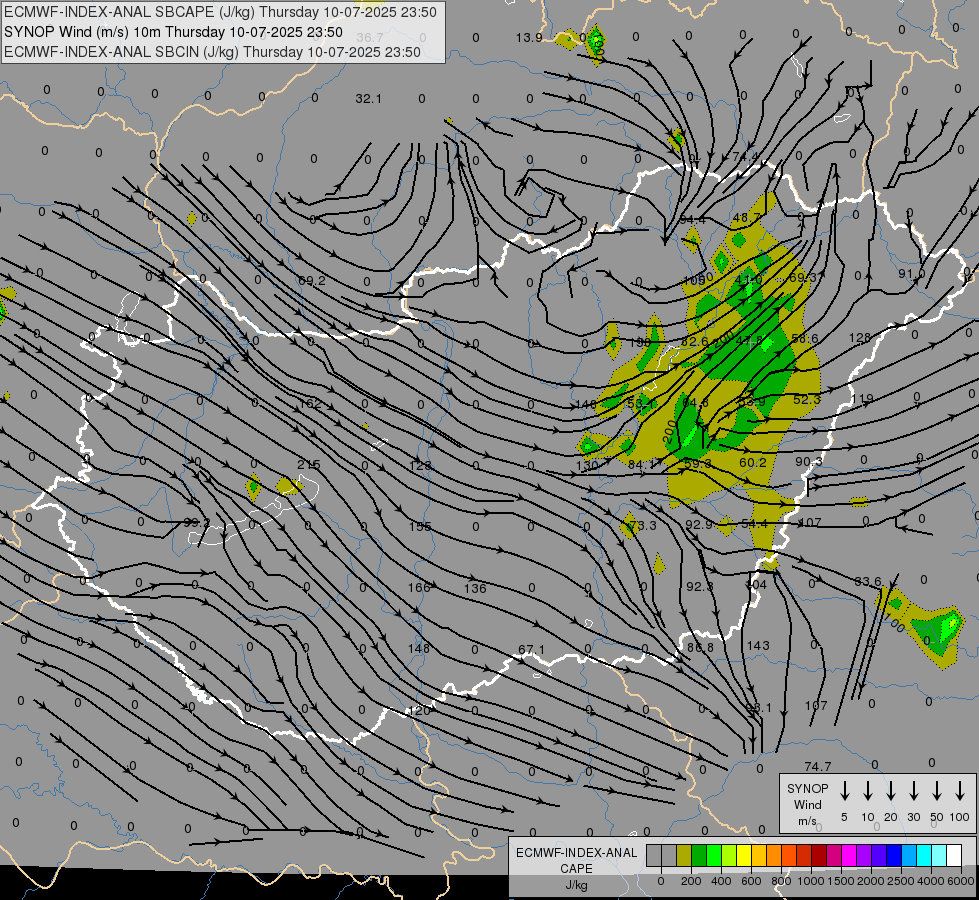The width and height of the screenshot is (979, 900).
Task: Click the map value '143'
Action: 758,645
